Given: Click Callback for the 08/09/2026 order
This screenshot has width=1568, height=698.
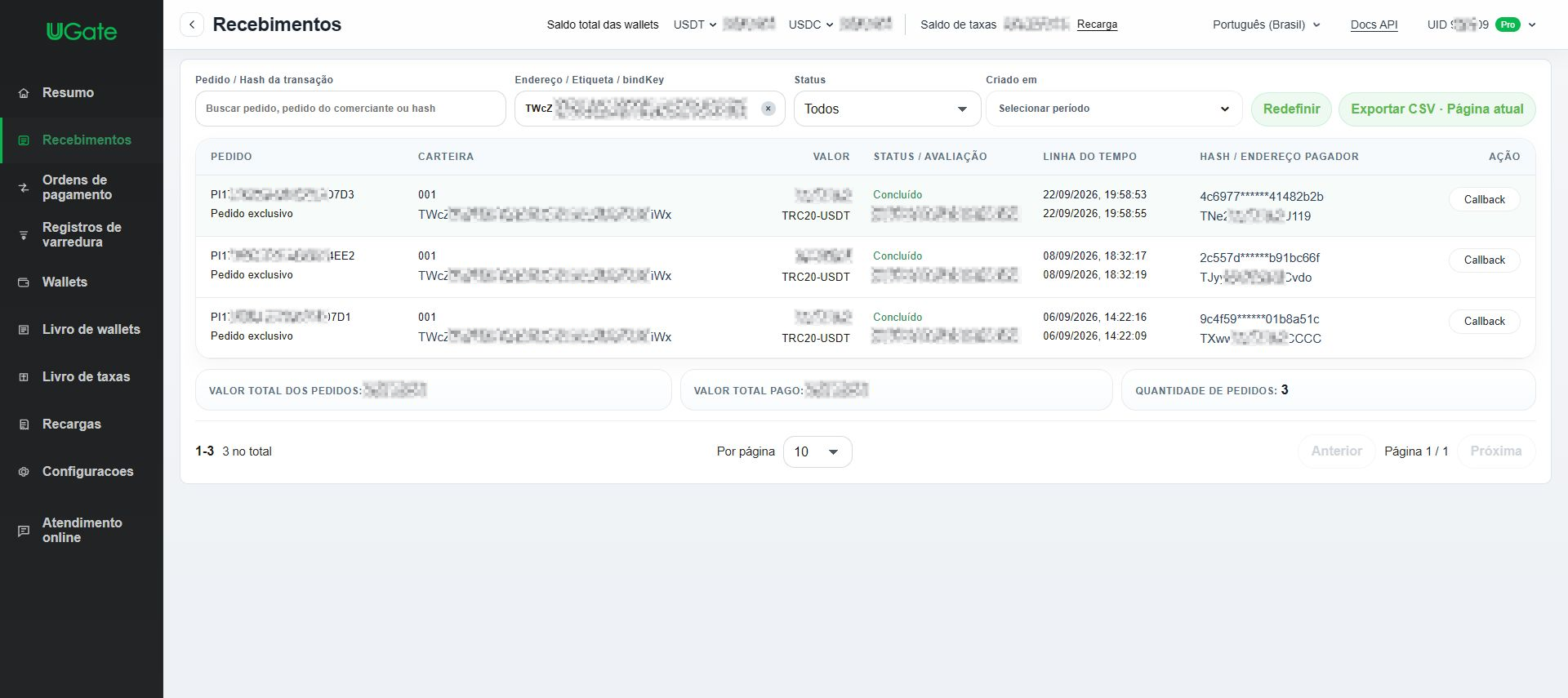Looking at the screenshot, I should click(x=1484, y=260).
